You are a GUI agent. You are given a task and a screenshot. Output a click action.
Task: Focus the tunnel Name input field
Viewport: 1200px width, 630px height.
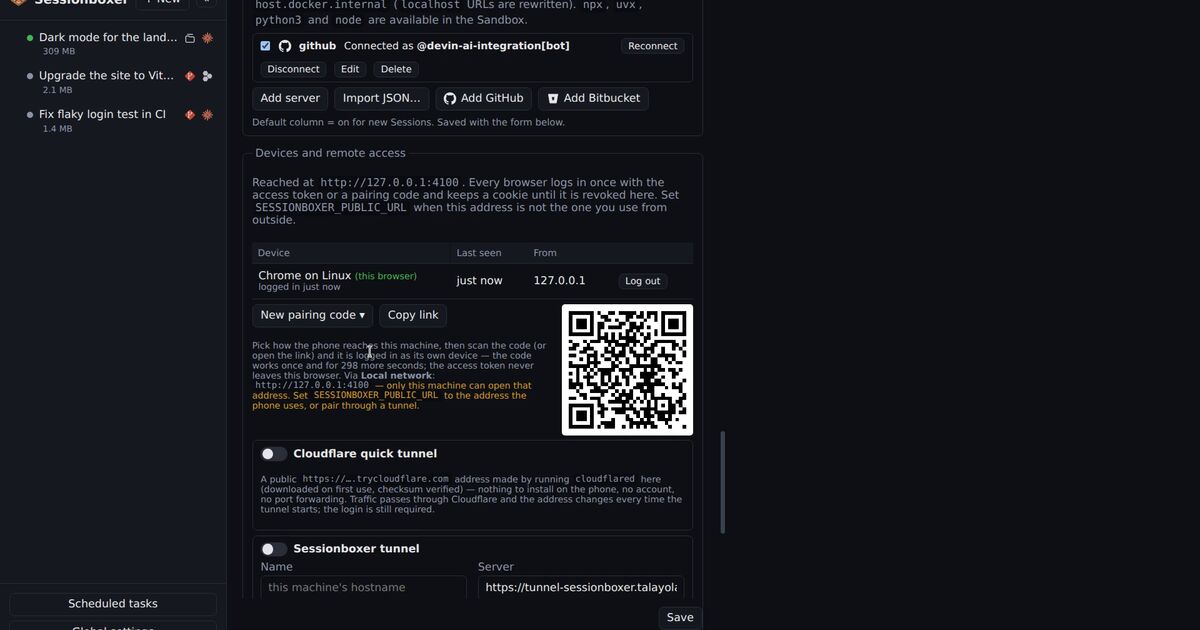[364, 587]
